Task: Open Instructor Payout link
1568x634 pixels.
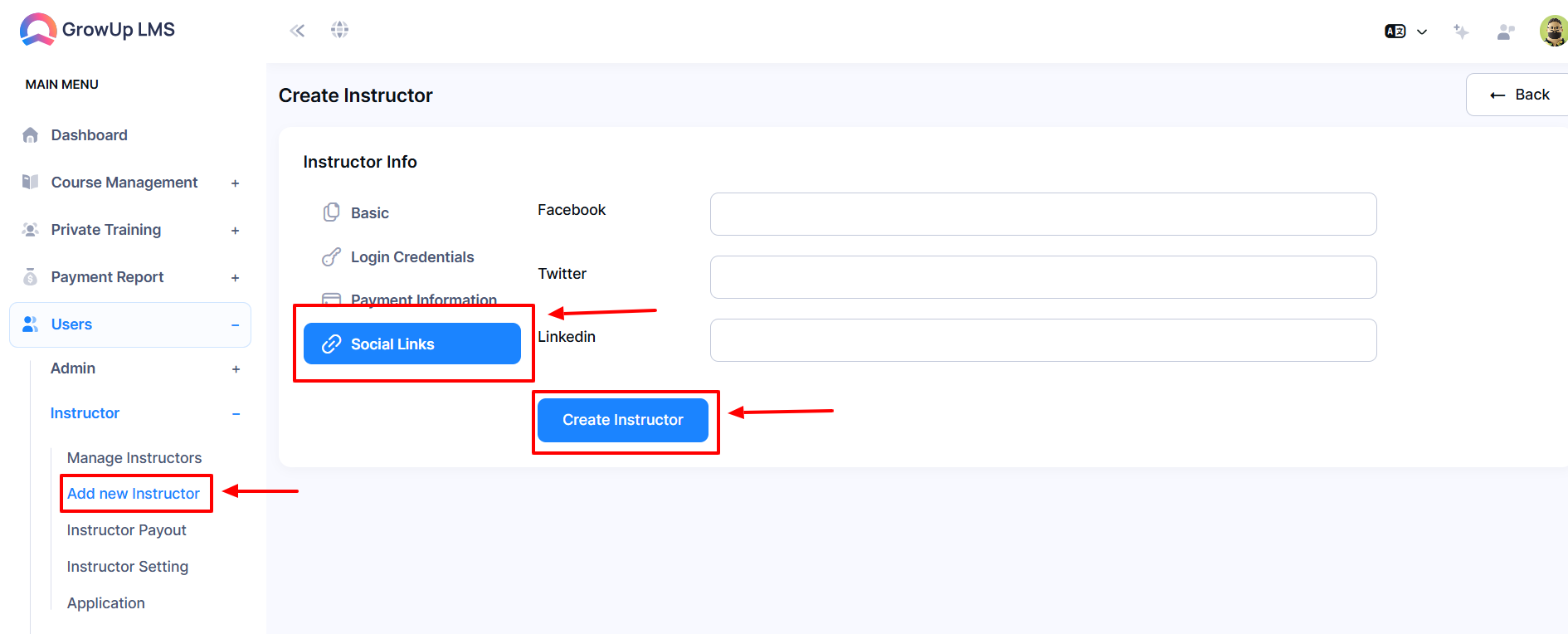Action: coord(126,530)
